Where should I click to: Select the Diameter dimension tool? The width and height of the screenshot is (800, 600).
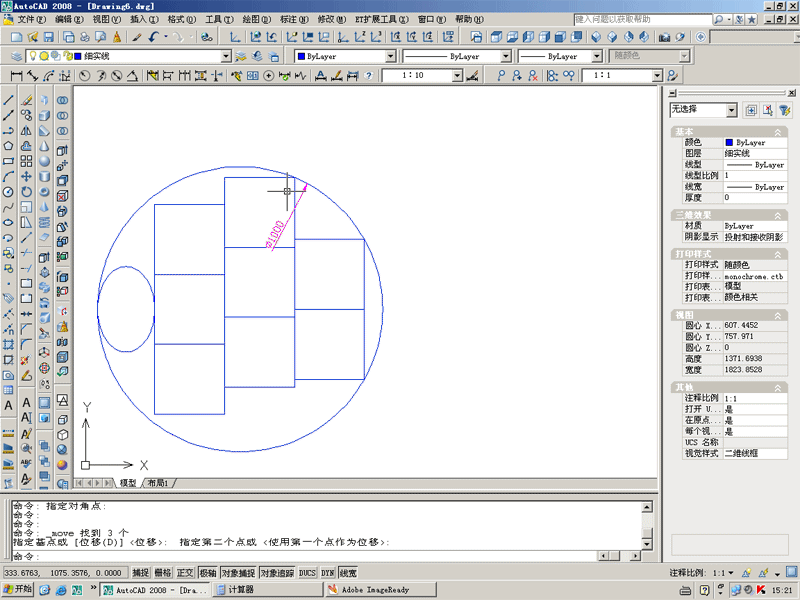[117, 76]
